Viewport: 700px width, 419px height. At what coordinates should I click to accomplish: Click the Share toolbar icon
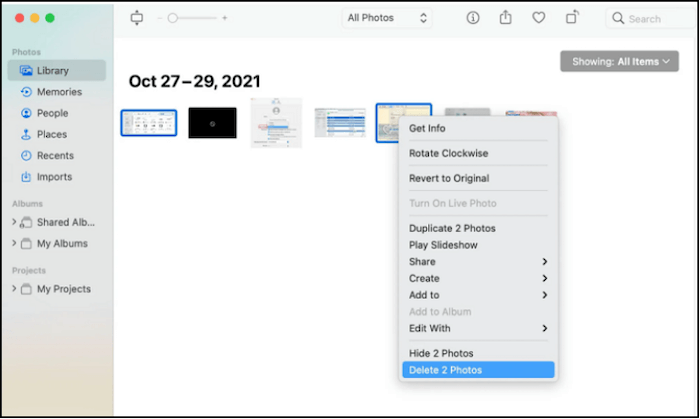point(505,18)
